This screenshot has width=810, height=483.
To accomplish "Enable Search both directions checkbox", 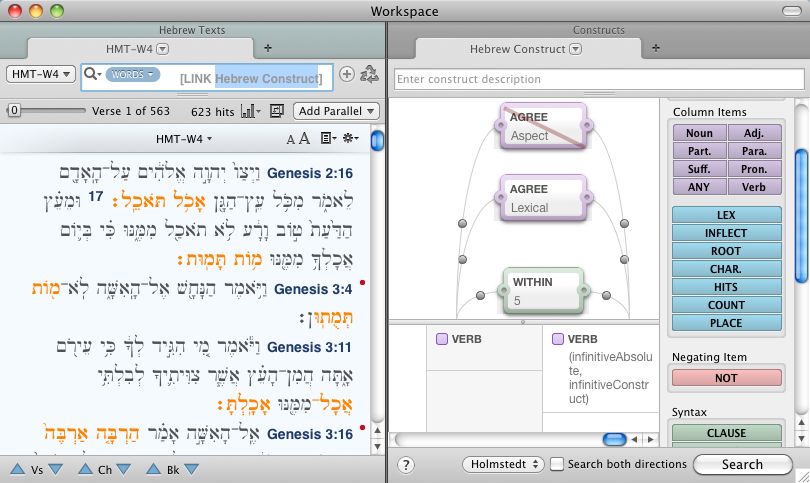I will coord(559,464).
